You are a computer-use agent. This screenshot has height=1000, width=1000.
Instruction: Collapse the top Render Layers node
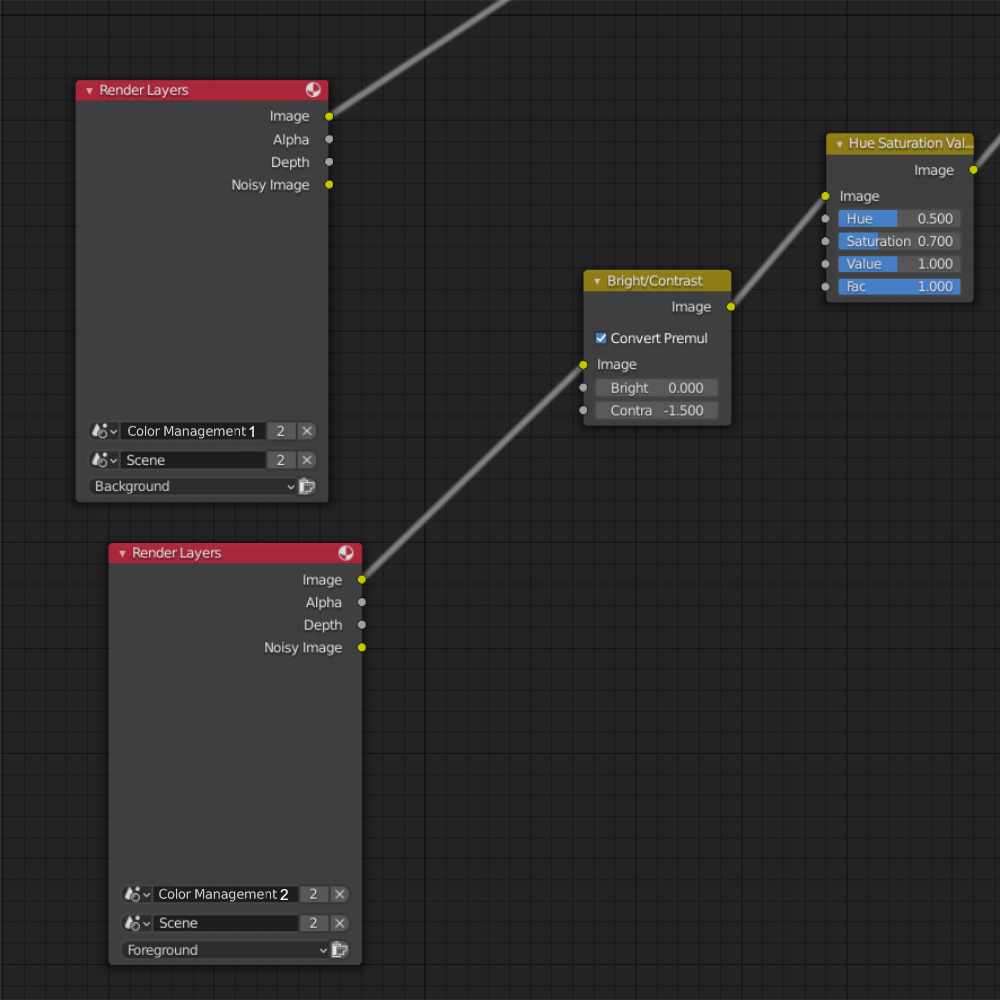pyautogui.click(x=89, y=91)
